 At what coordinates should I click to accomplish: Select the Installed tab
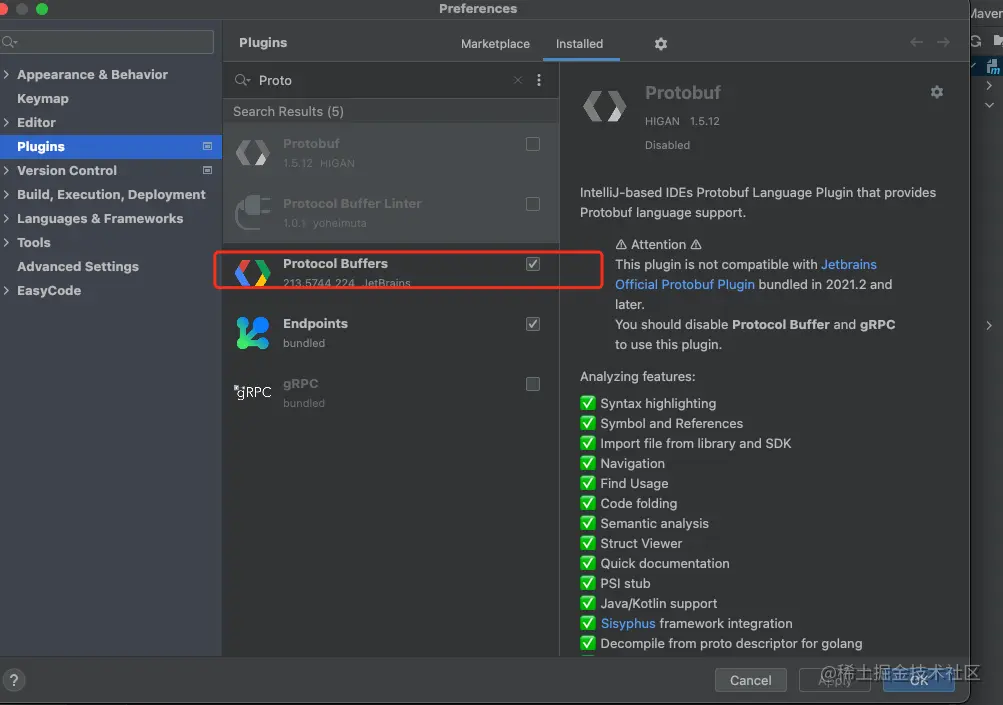pyautogui.click(x=579, y=44)
